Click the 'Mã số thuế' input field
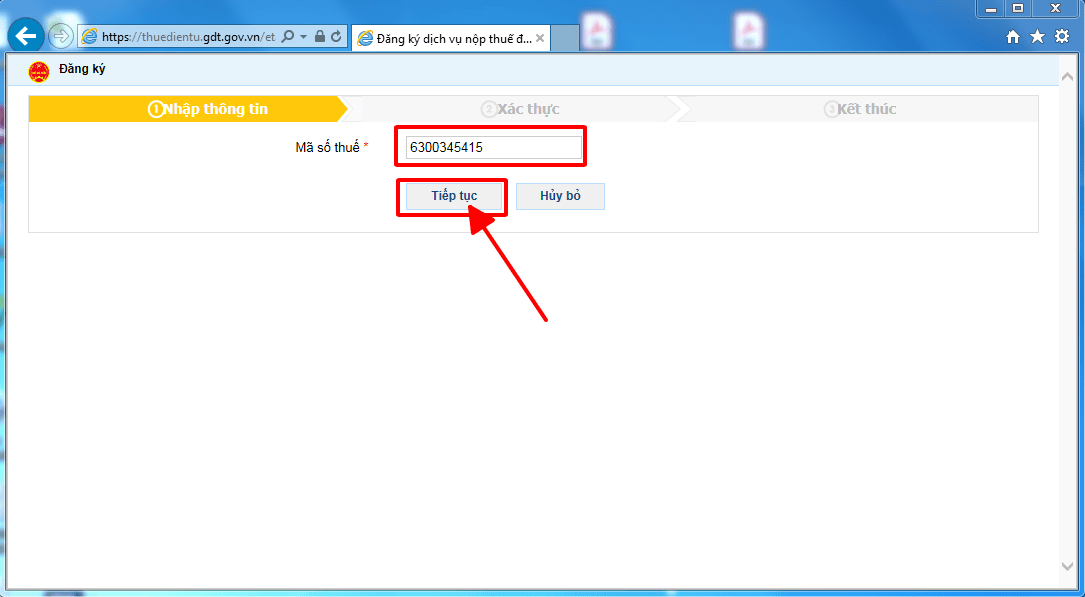The image size is (1085, 597). (x=493, y=148)
